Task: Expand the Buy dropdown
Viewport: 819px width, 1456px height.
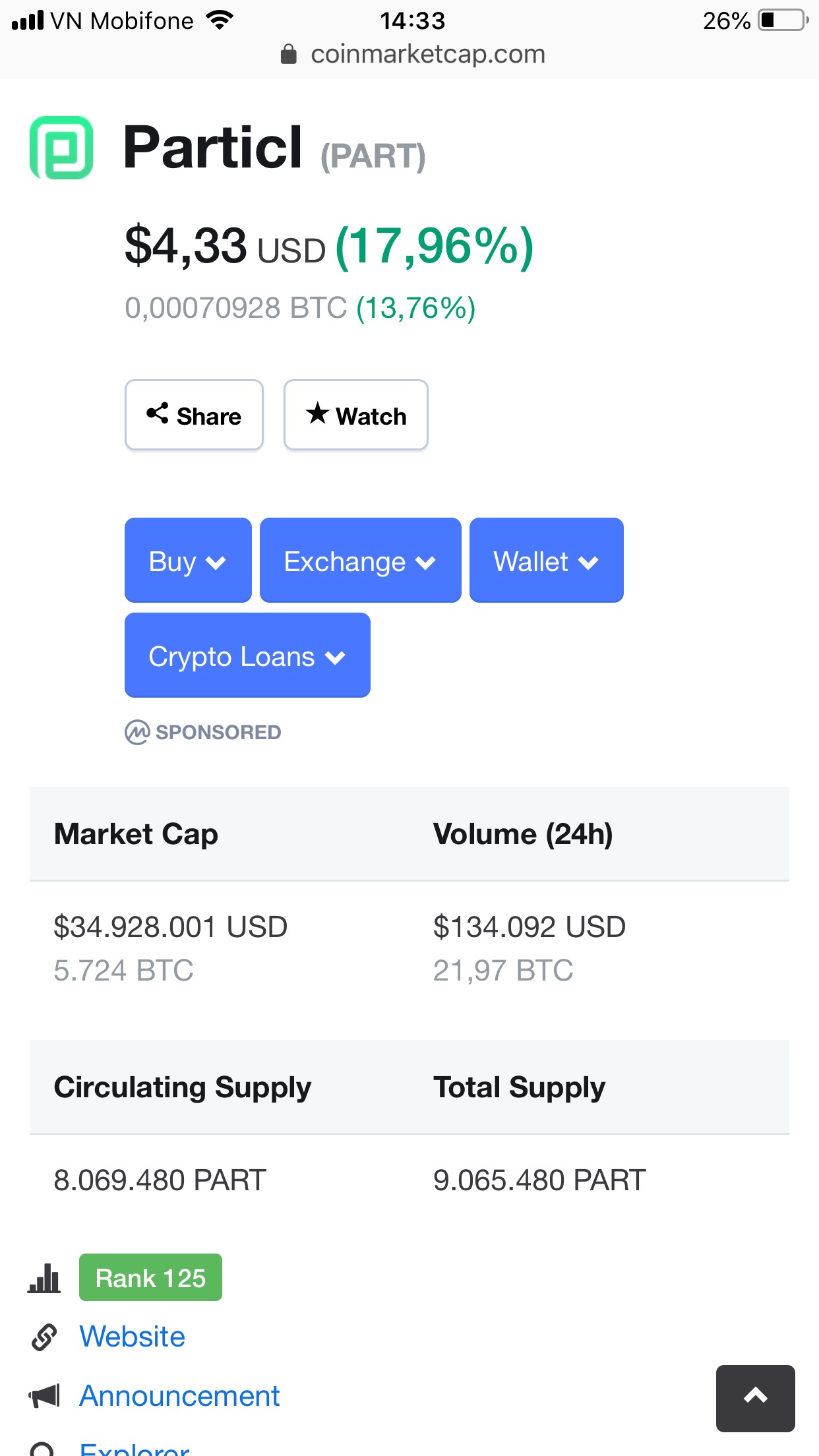Action: [x=188, y=561]
